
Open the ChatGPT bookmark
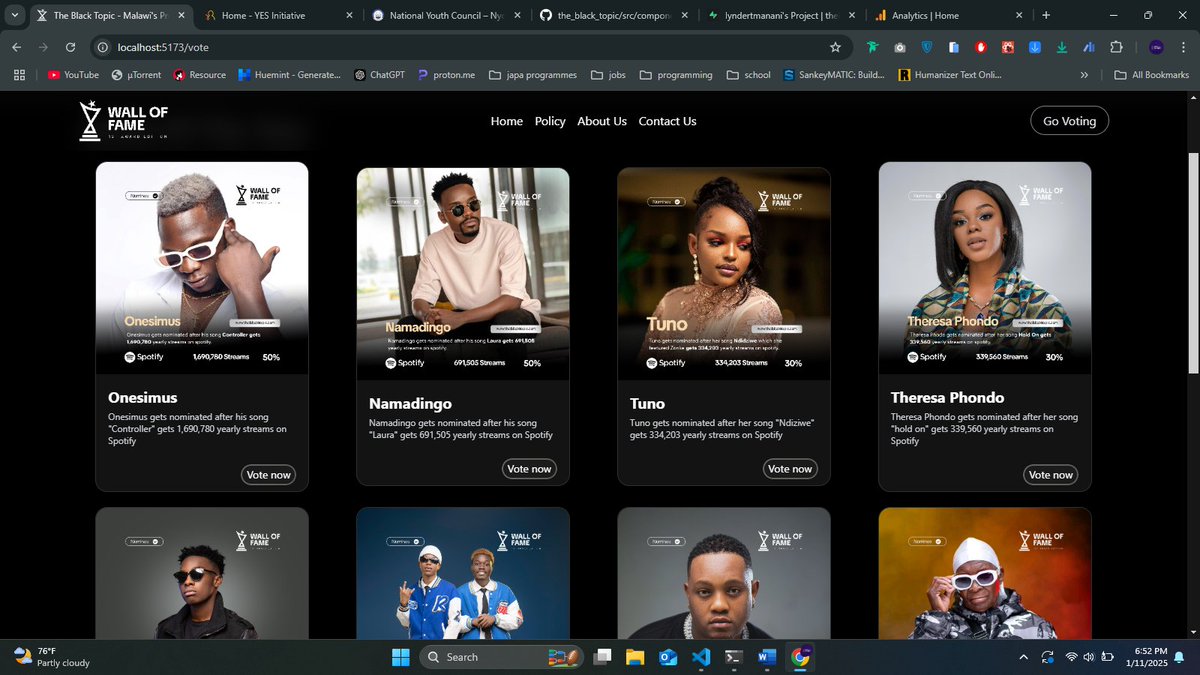(380, 74)
